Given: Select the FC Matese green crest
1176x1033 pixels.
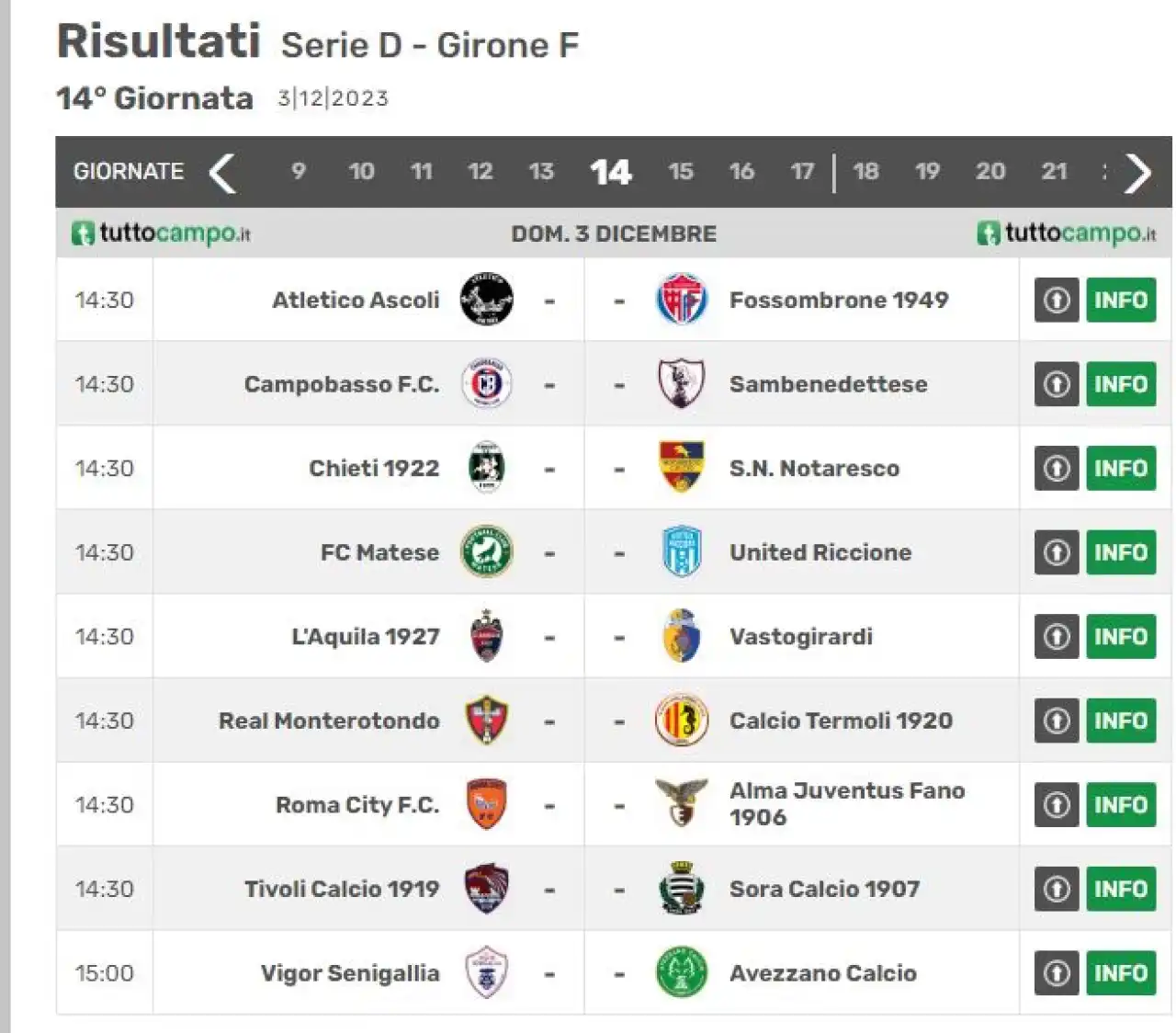Looking at the screenshot, I should [486, 552].
